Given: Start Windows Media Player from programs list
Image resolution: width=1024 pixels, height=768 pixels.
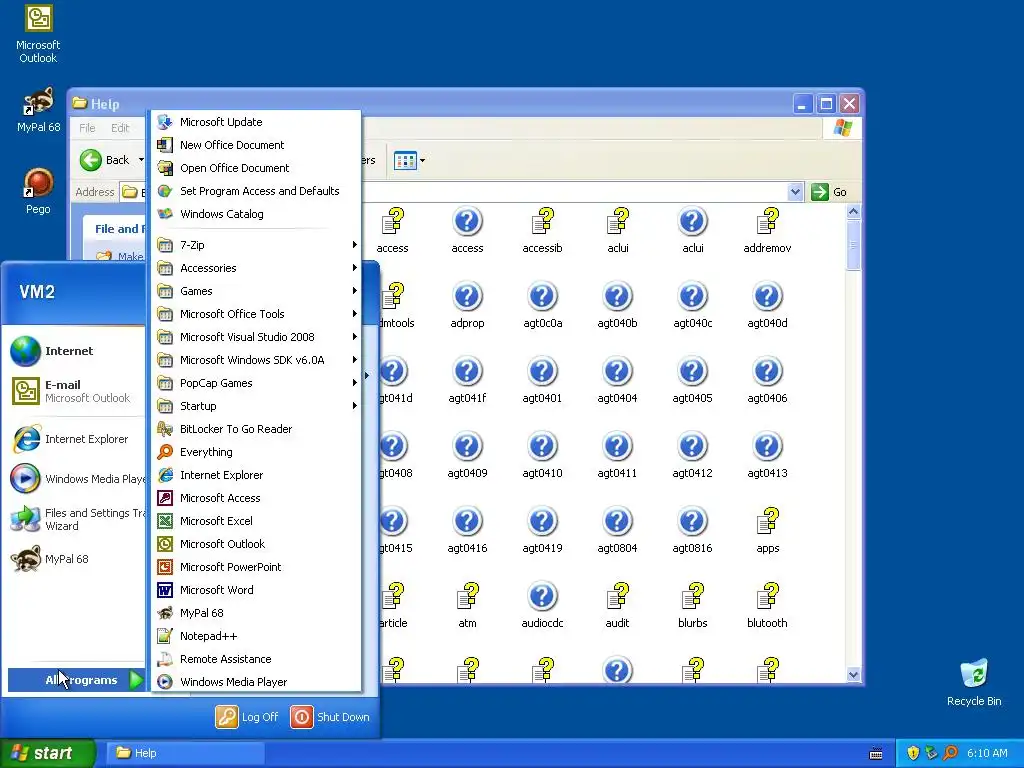Looking at the screenshot, I should [256, 682].
